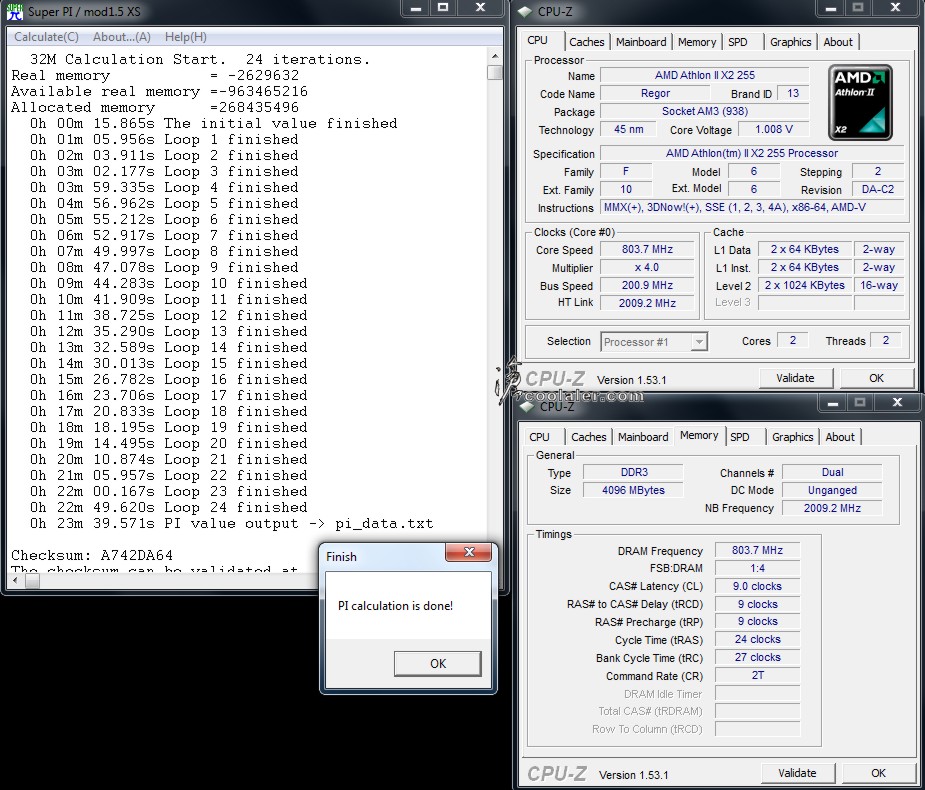Close the lower CPU-Z Memory window
The height and width of the screenshot is (790, 925).
pyautogui.click(x=897, y=403)
